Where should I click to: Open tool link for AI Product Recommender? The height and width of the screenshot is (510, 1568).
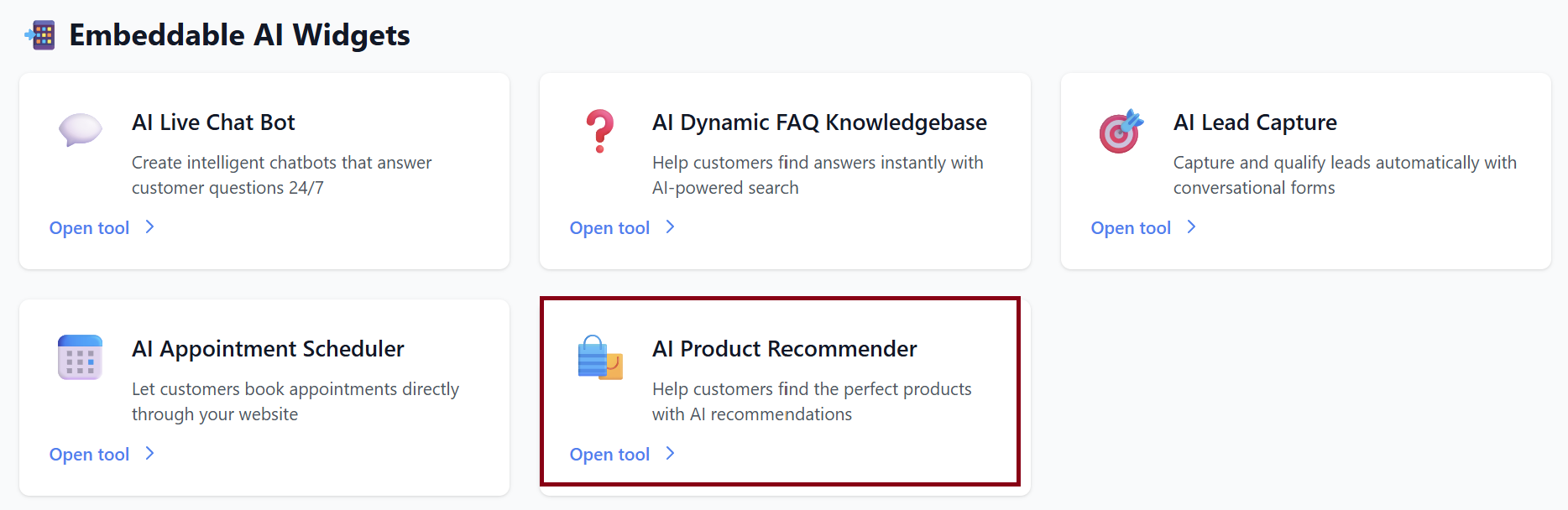[x=610, y=455]
